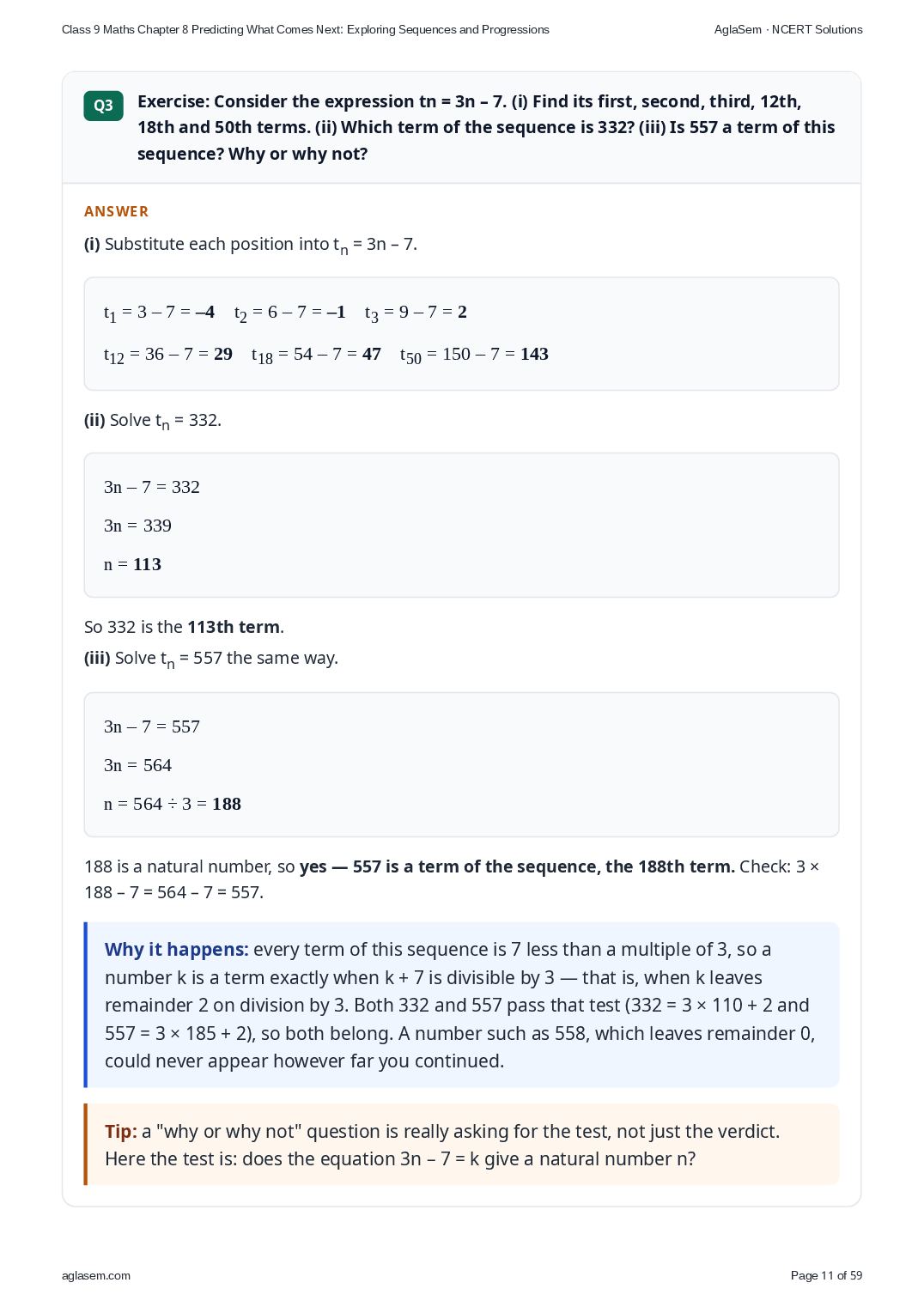This screenshot has height=1307, width=924.
Task: Click the text 'So 332 is the 113th term'
Action: point(184,627)
